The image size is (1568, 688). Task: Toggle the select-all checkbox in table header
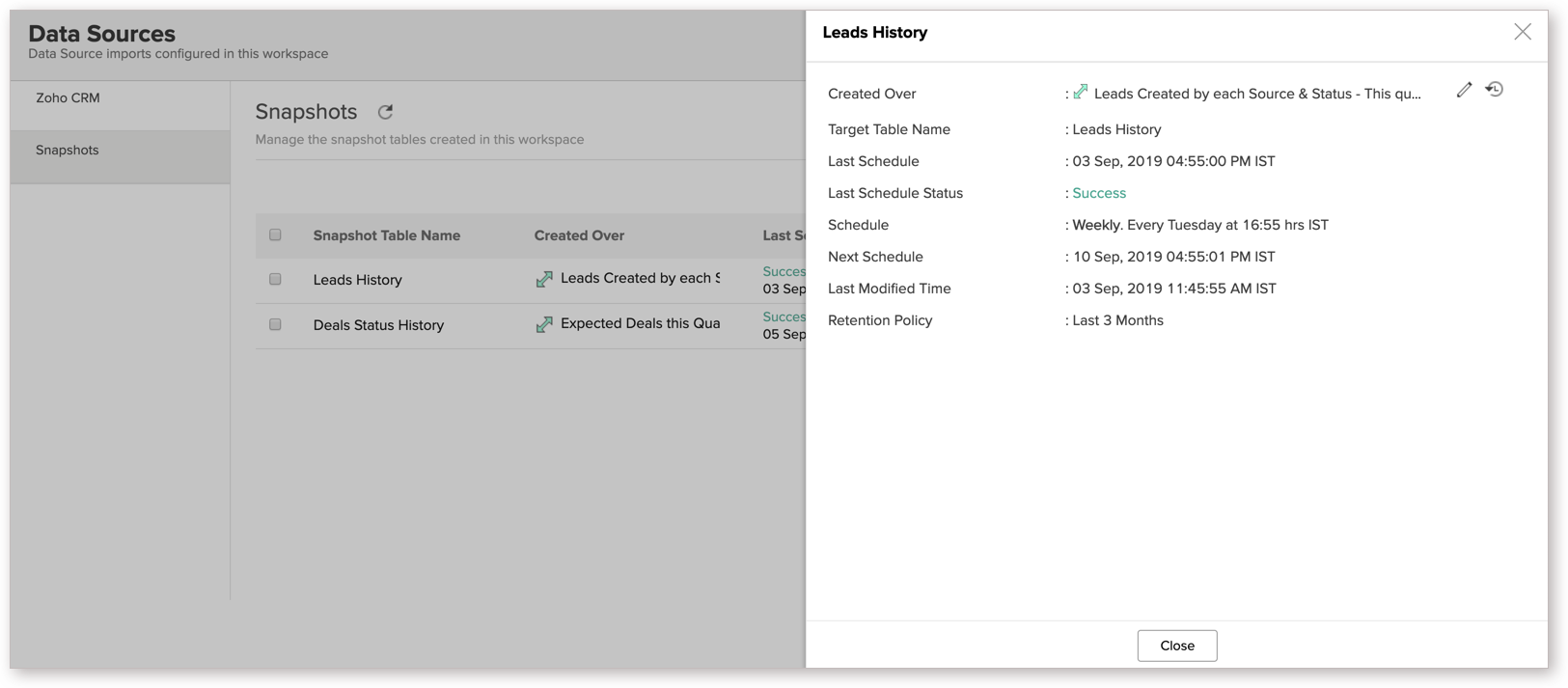pos(275,234)
